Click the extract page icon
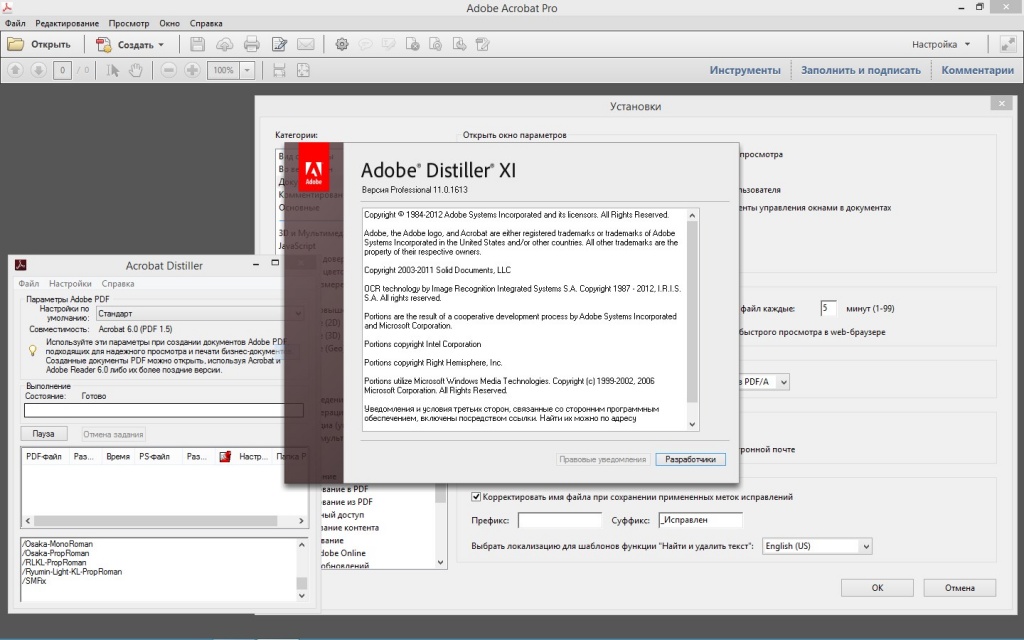 [459, 44]
